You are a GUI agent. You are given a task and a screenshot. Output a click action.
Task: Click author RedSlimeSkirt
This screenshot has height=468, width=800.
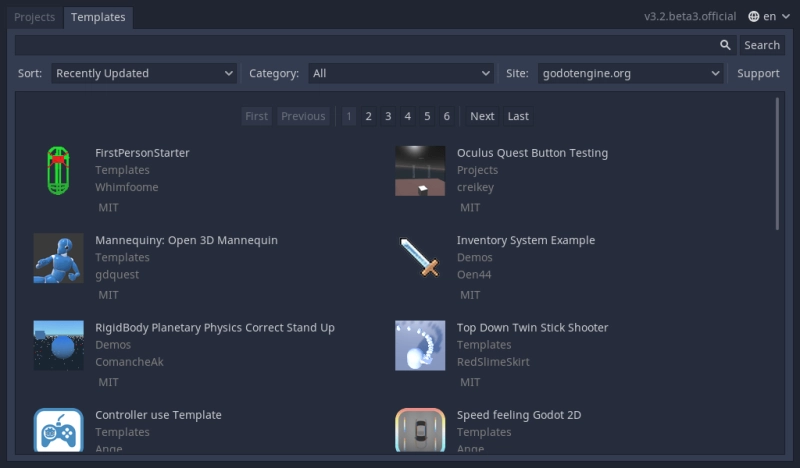click(x=493, y=362)
